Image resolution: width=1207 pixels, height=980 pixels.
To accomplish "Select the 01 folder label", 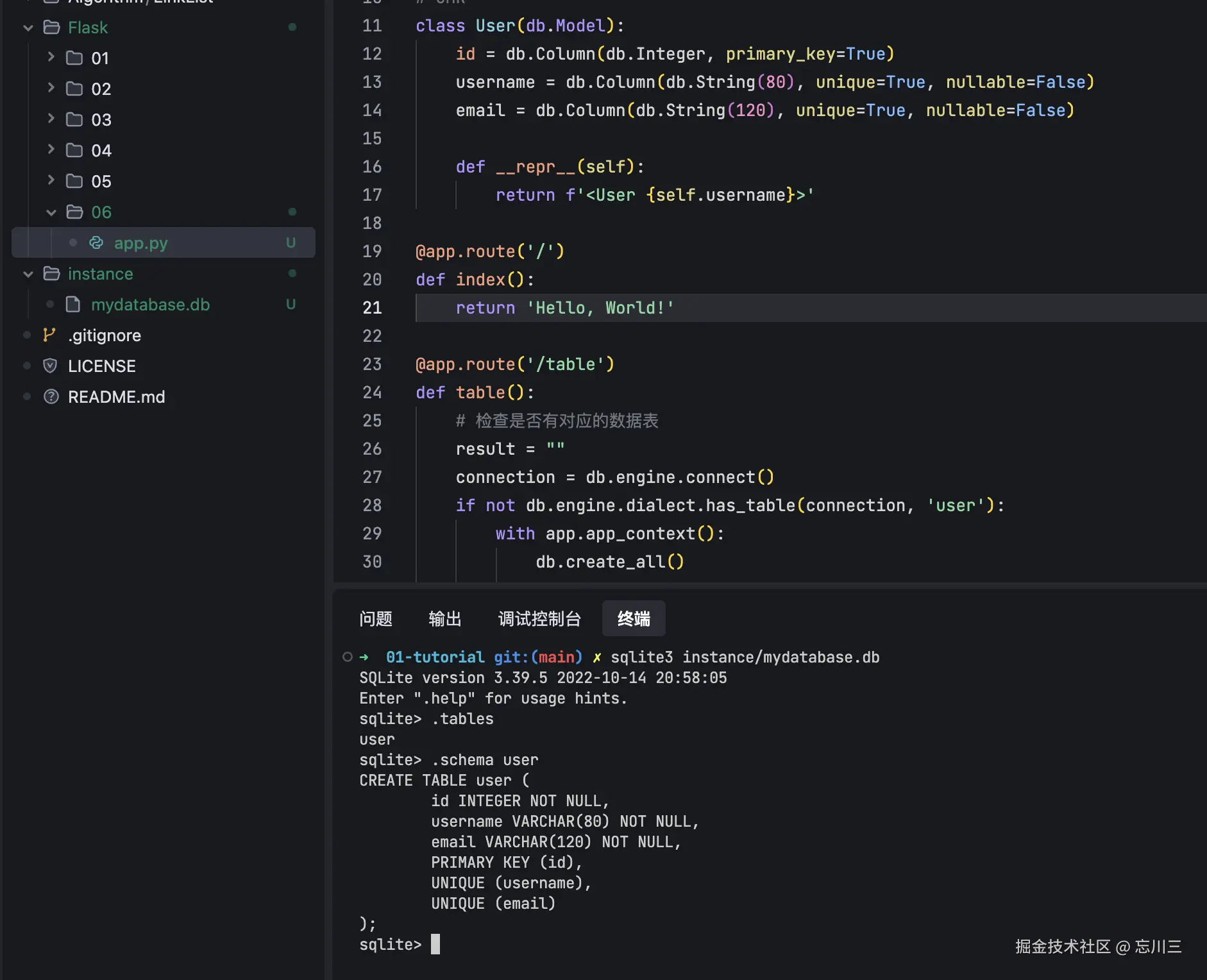I will pos(100,58).
